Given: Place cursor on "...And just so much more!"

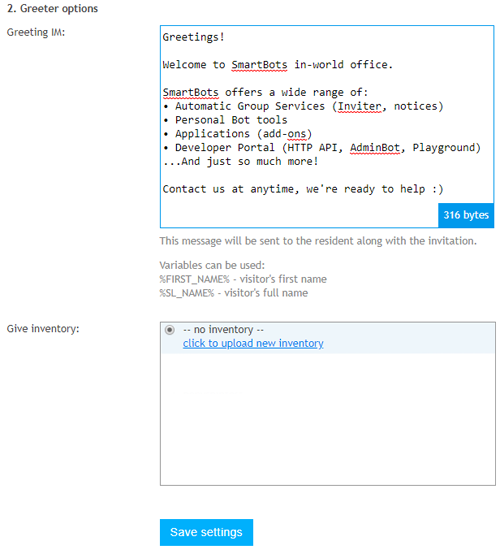Looking at the screenshot, I should point(240,161).
